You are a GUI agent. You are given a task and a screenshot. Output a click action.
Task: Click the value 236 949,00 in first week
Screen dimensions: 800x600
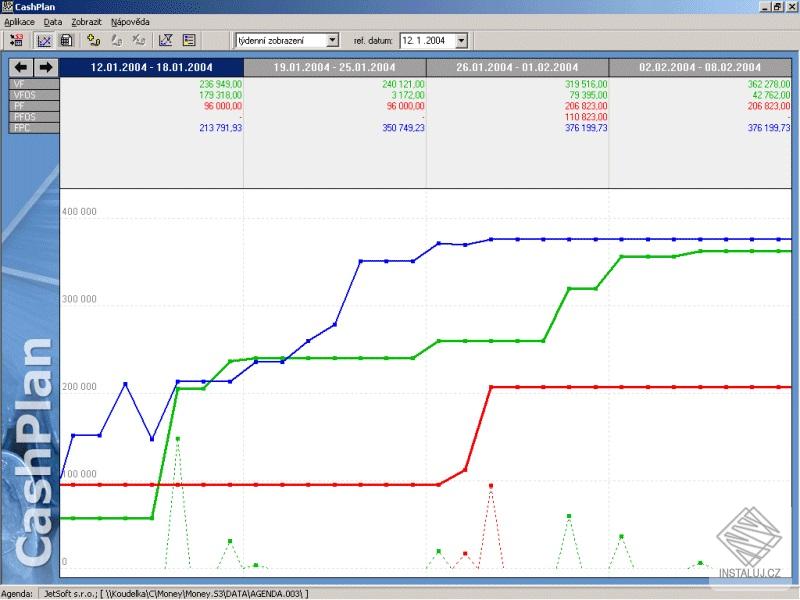[x=220, y=84]
